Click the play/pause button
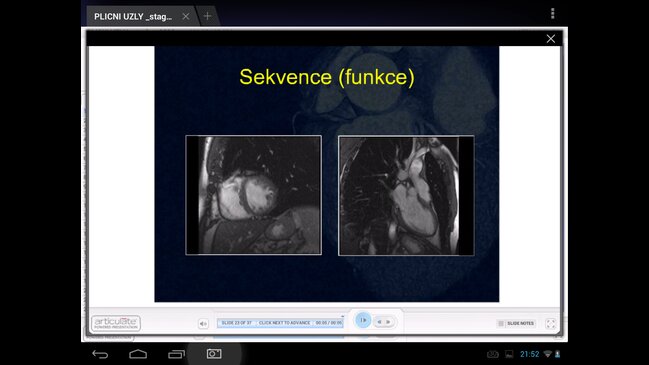 coord(363,320)
